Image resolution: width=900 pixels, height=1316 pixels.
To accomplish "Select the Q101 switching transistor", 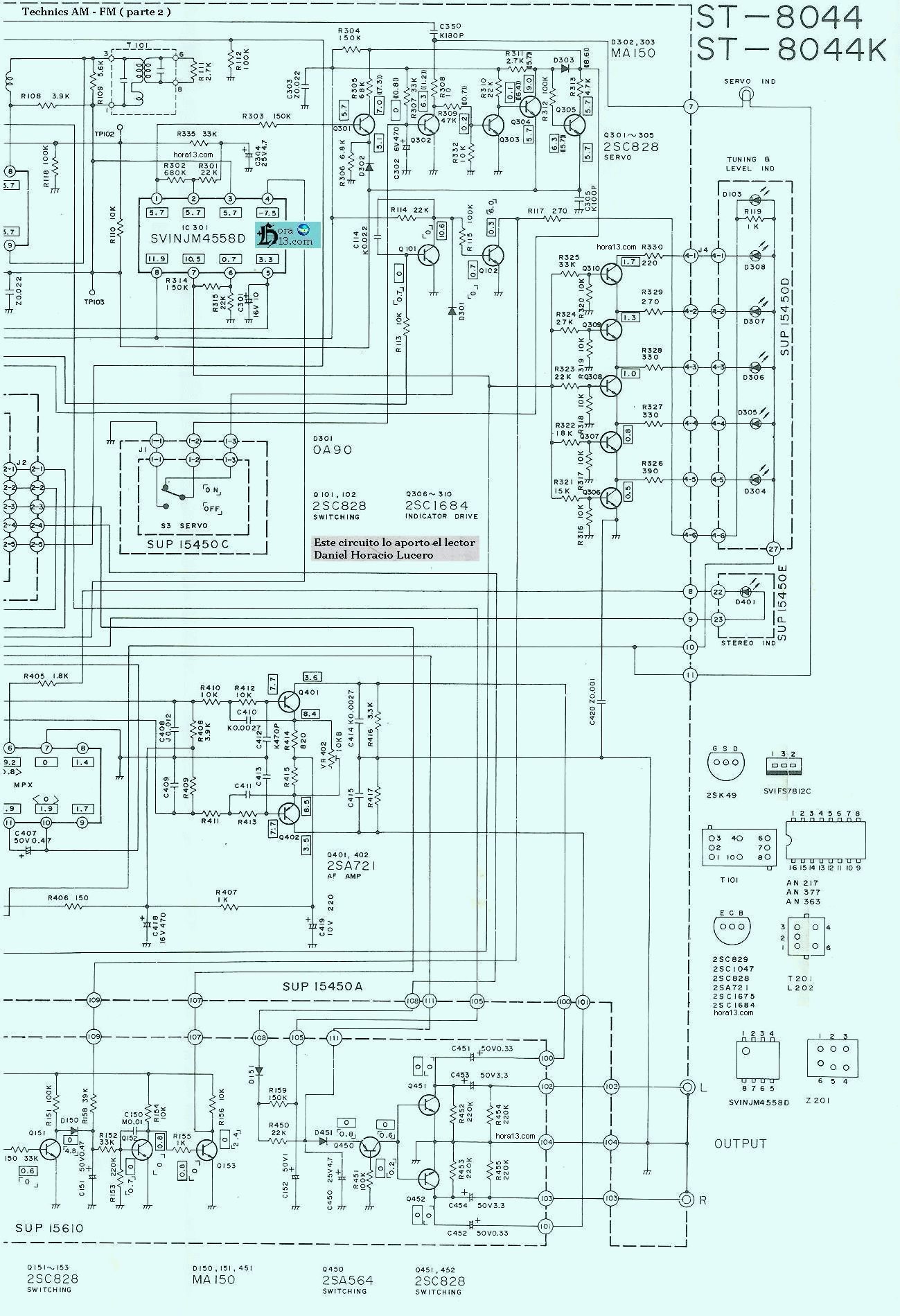I will (x=429, y=256).
